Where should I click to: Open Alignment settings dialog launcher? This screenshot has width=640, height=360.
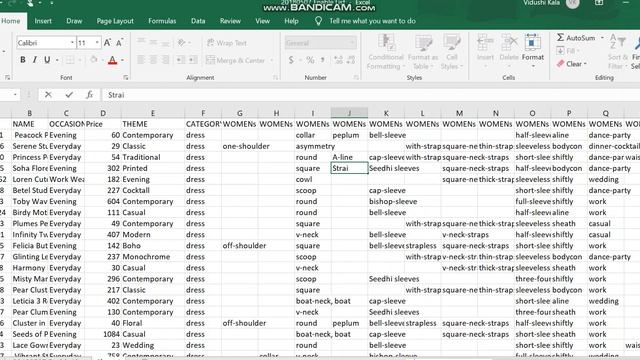pos(276,78)
